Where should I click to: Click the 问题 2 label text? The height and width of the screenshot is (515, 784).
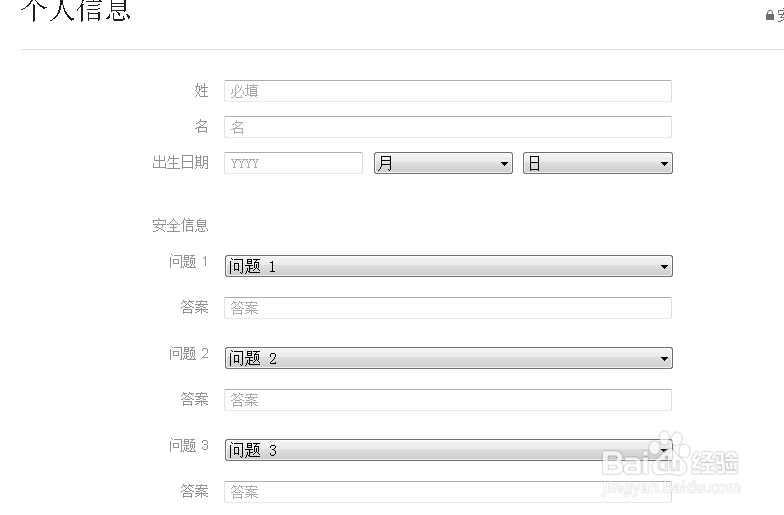pos(188,354)
